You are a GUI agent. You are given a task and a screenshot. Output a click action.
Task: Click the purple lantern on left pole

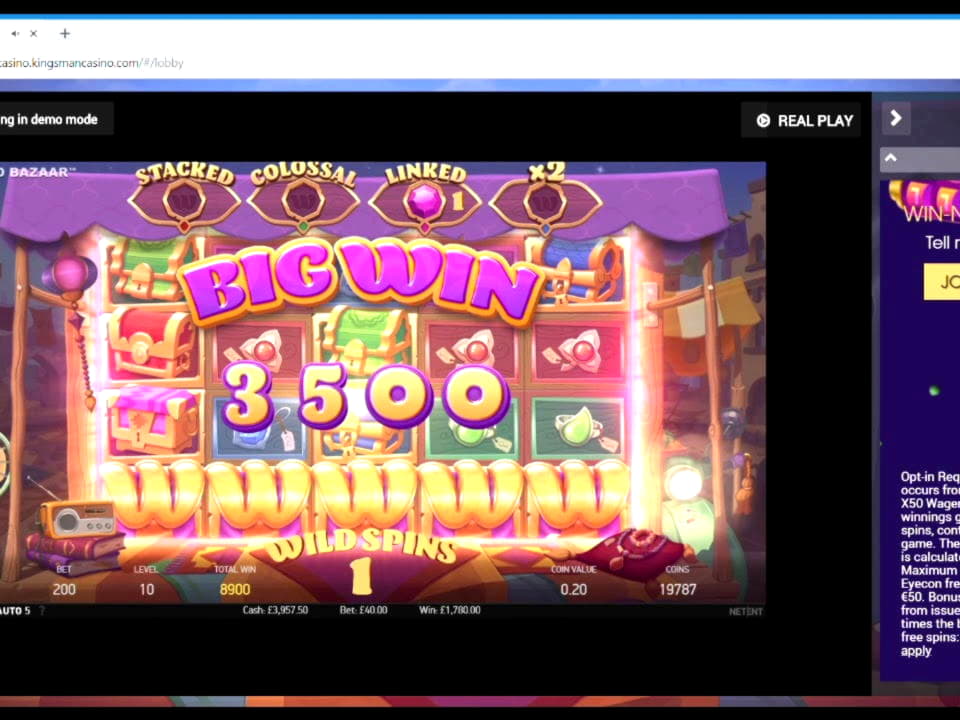[x=69, y=274]
